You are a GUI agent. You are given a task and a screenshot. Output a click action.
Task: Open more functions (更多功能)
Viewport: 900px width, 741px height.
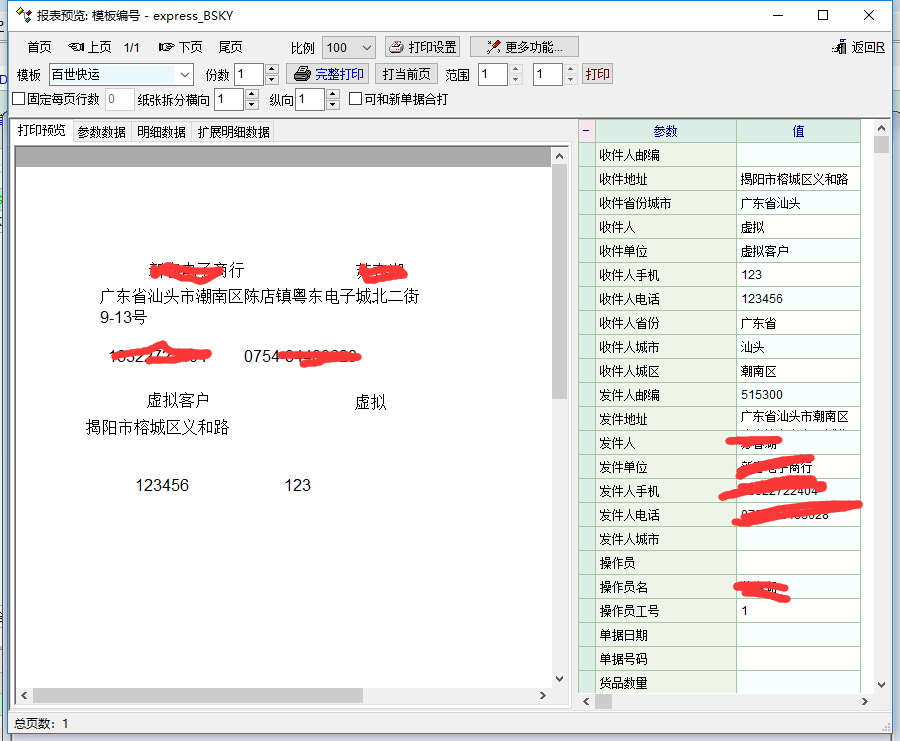(524, 47)
